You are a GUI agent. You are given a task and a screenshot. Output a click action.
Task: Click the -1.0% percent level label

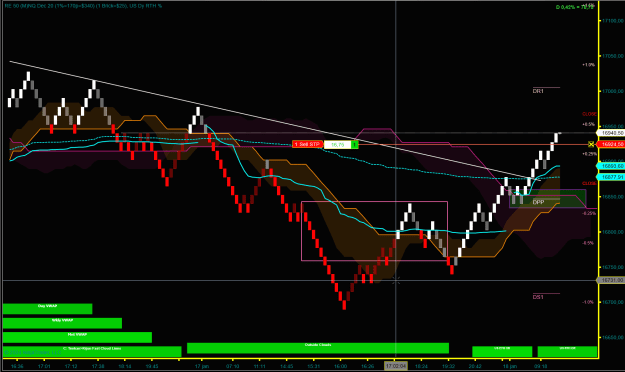click(588, 302)
